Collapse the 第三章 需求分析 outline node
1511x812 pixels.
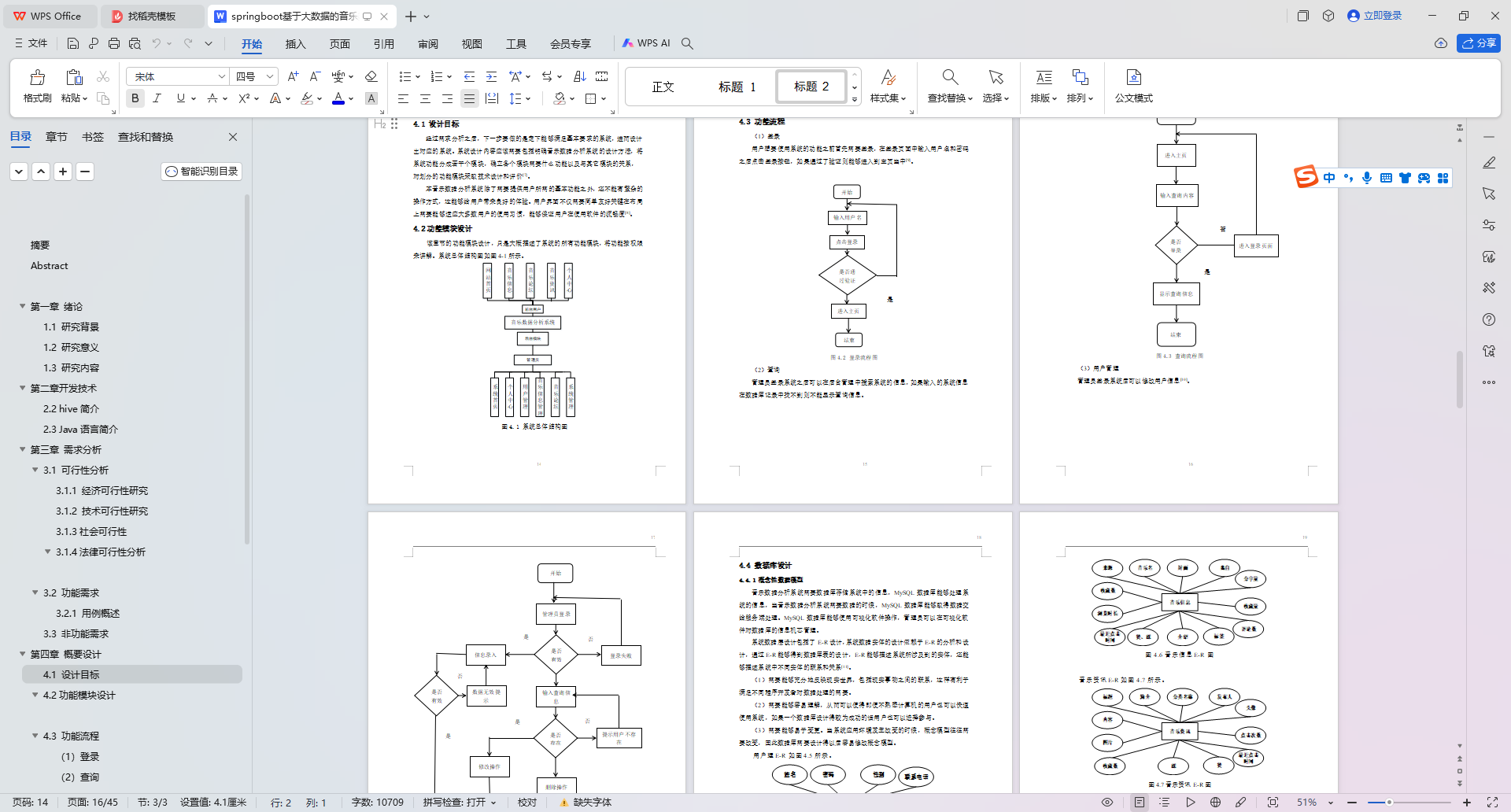click(23, 449)
